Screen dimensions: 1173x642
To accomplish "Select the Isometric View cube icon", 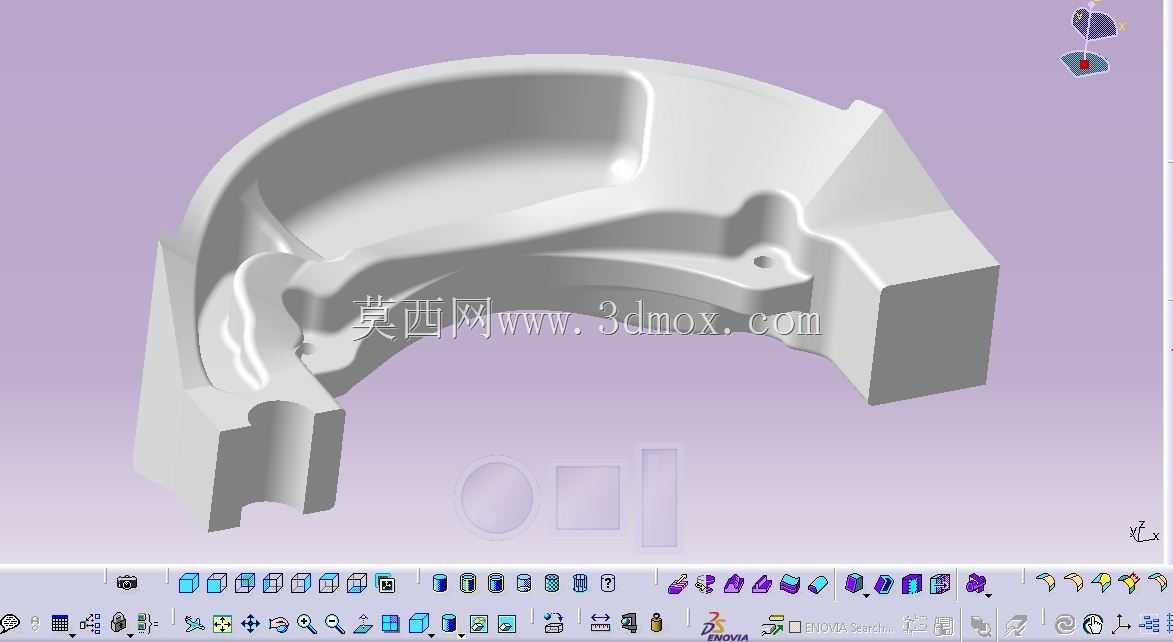I will click(x=189, y=583).
